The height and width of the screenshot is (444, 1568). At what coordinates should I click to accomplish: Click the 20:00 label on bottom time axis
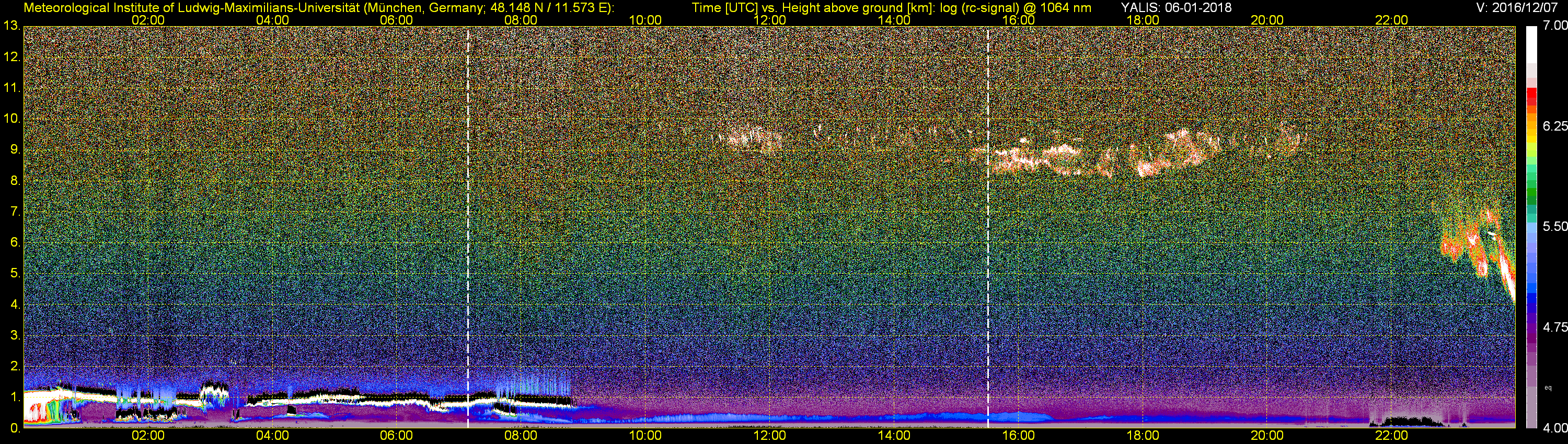click(x=1267, y=436)
